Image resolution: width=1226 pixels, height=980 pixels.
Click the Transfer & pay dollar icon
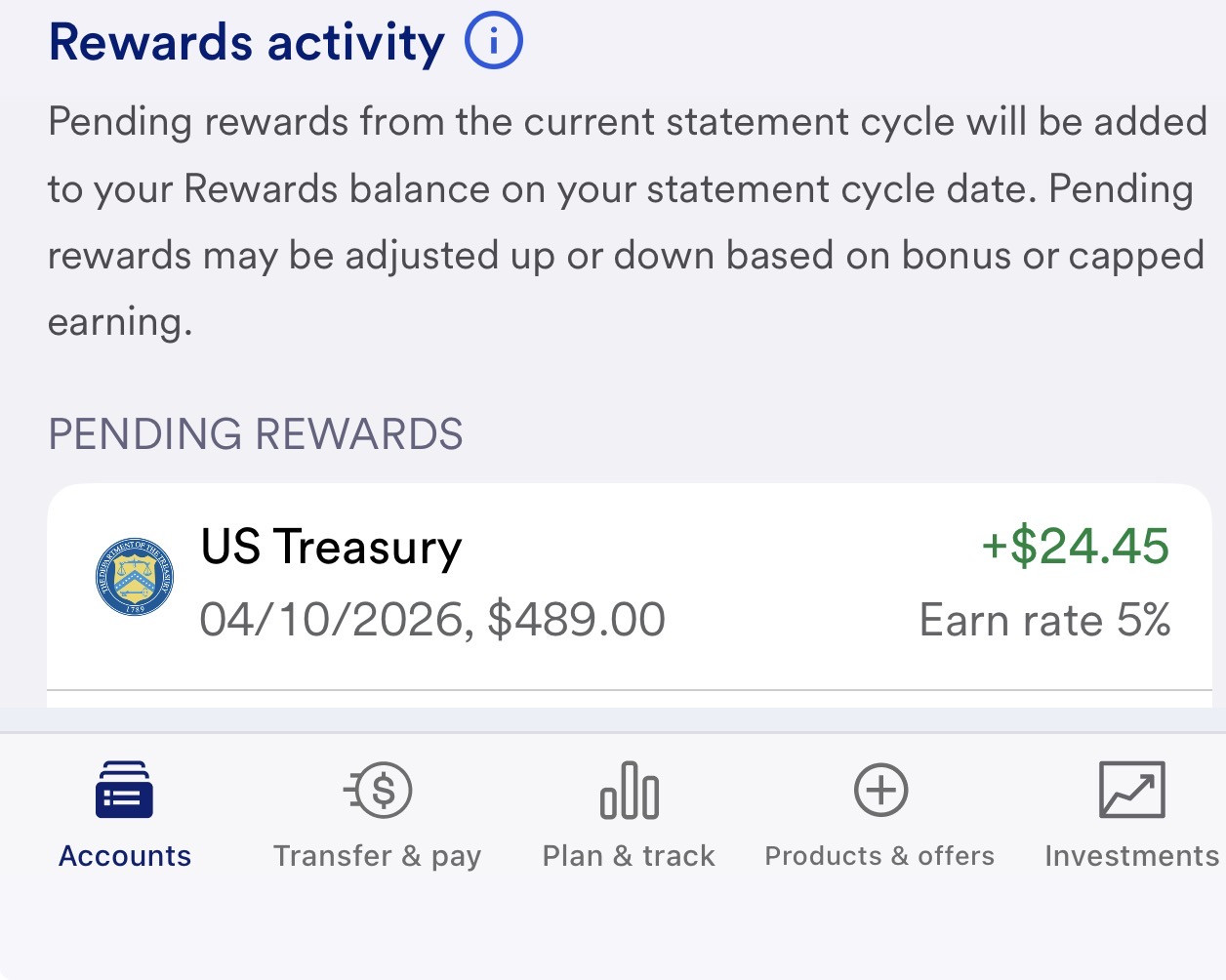[x=379, y=790]
